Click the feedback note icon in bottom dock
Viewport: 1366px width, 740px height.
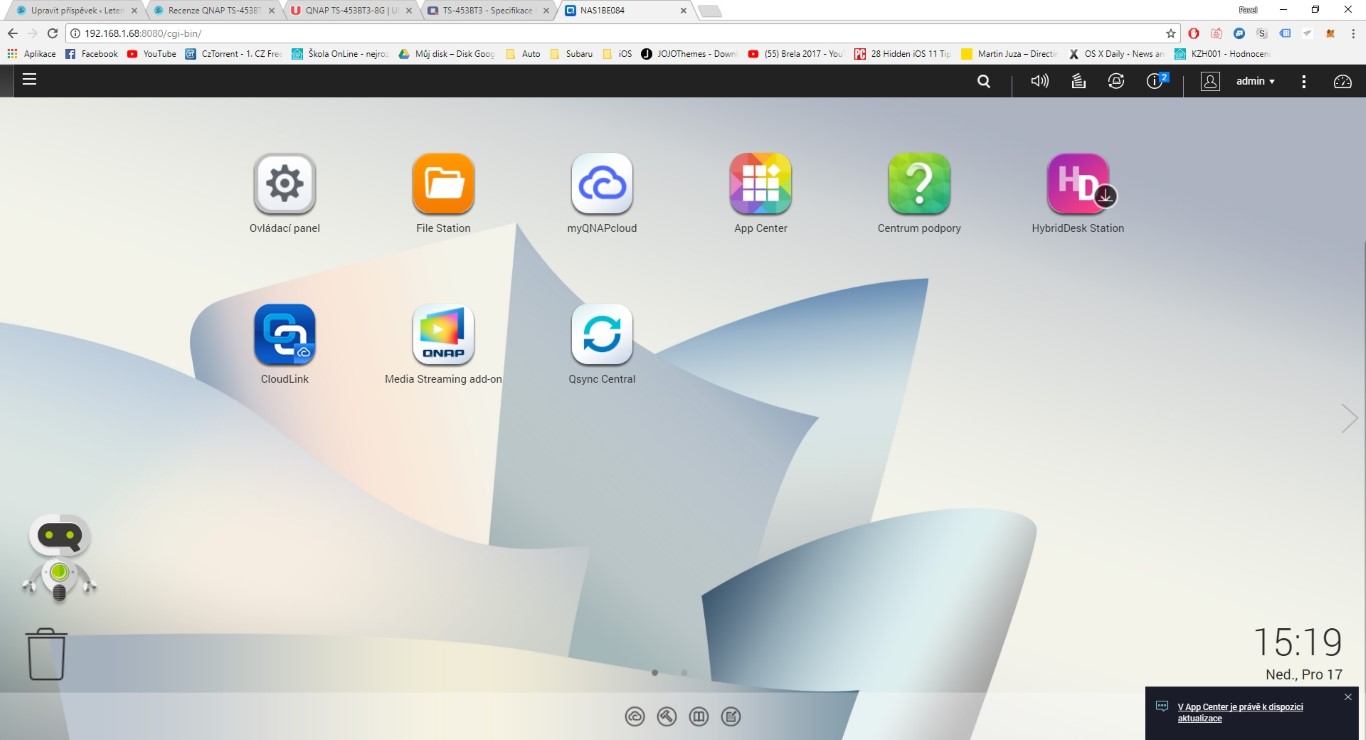(x=731, y=716)
